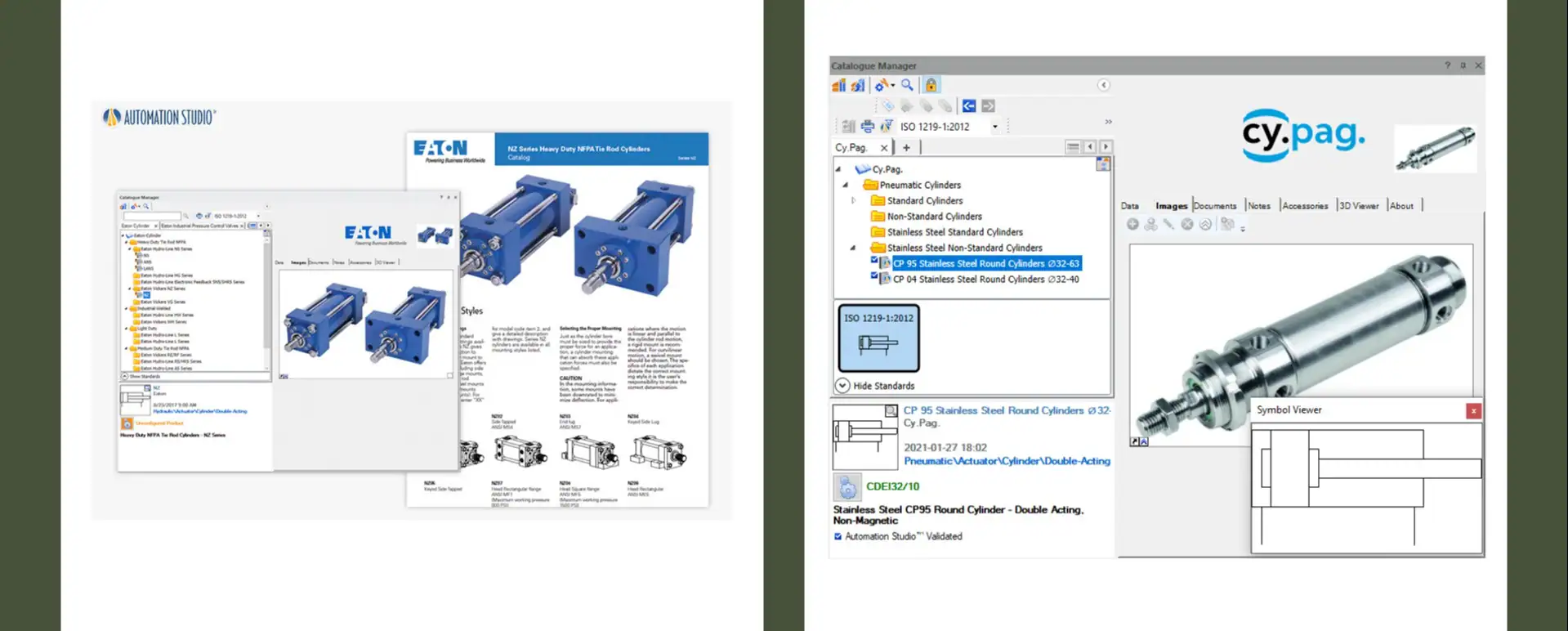1568x631 pixels.
Task: Click the first tag icon in second toolbar row
Action: tap(888, 106)
